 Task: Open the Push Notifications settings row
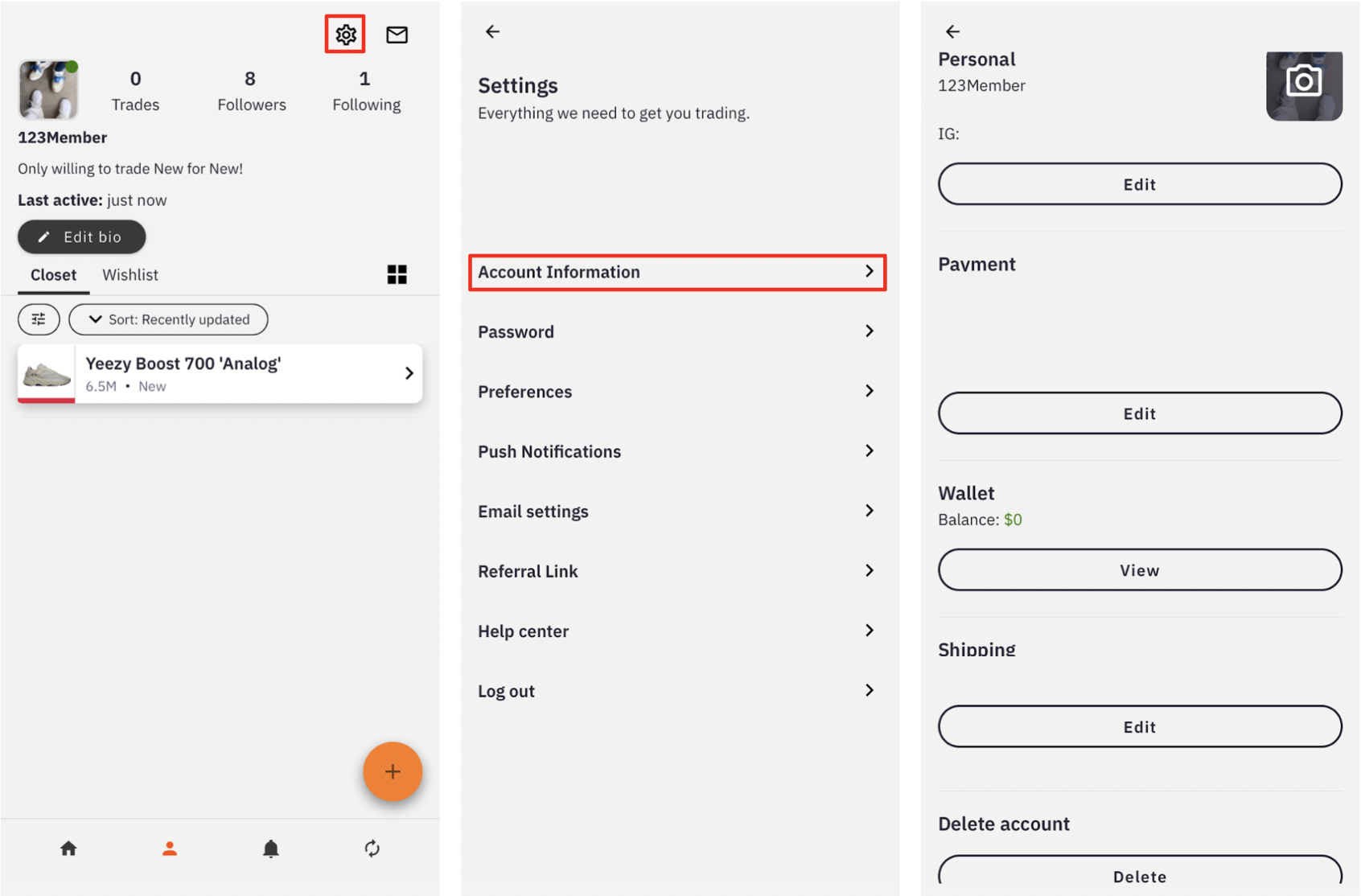(676, 451)
